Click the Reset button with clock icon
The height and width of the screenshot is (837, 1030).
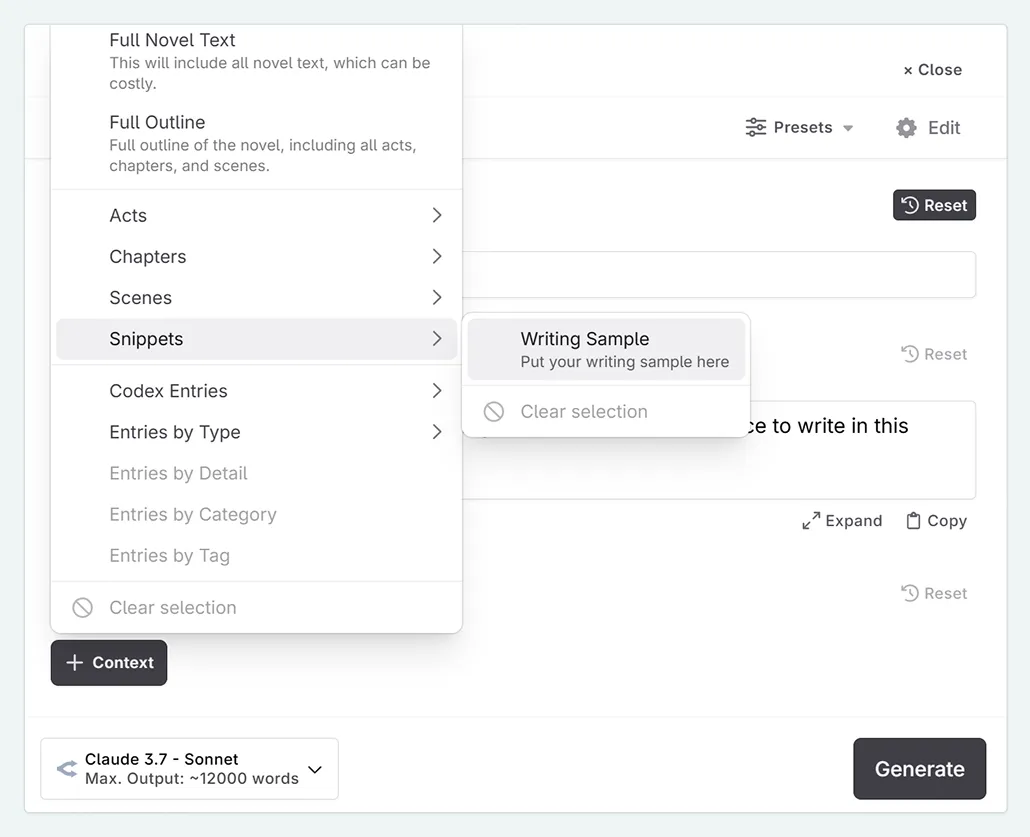tap(934, 204)
